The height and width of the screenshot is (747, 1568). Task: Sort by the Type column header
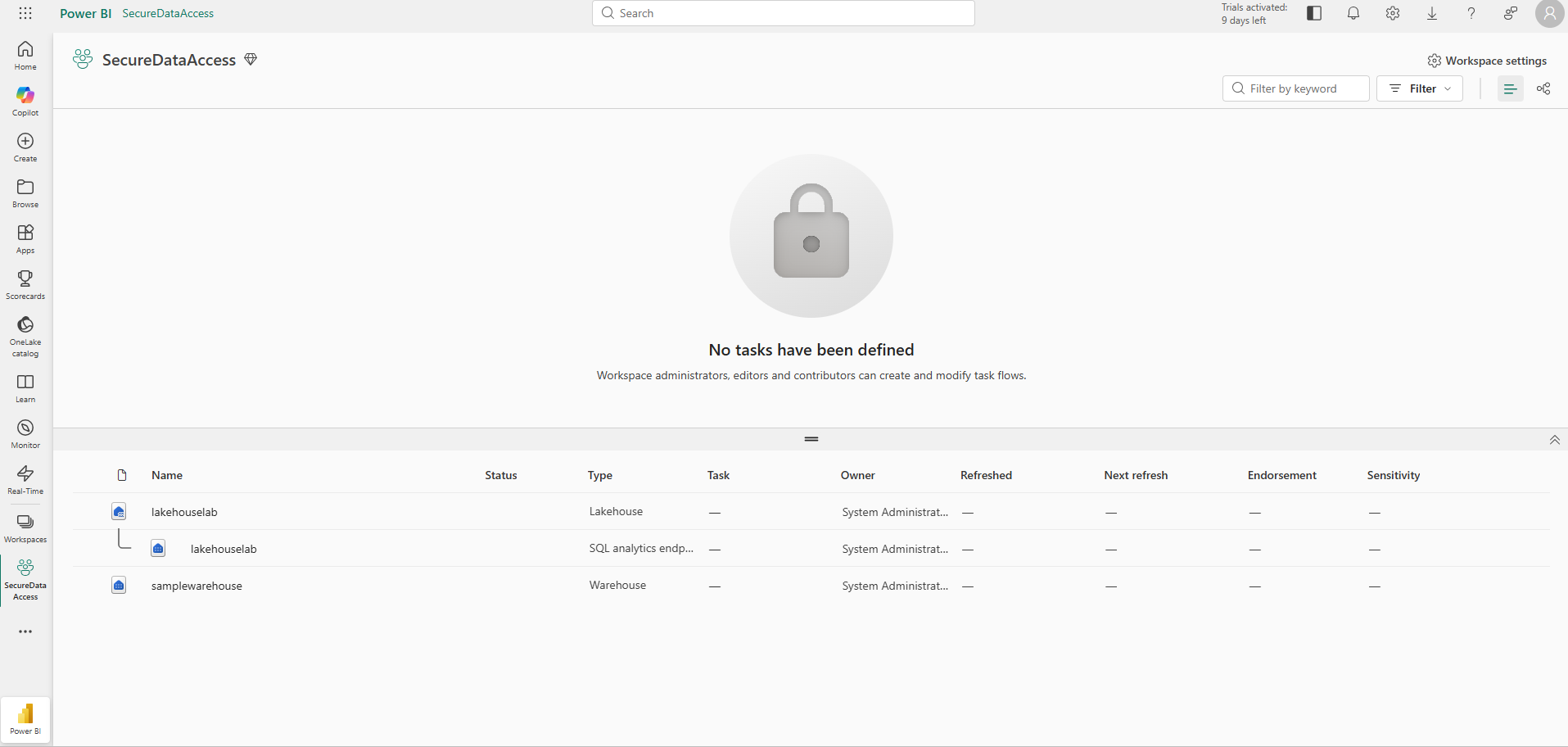click(x=600, y=475)
